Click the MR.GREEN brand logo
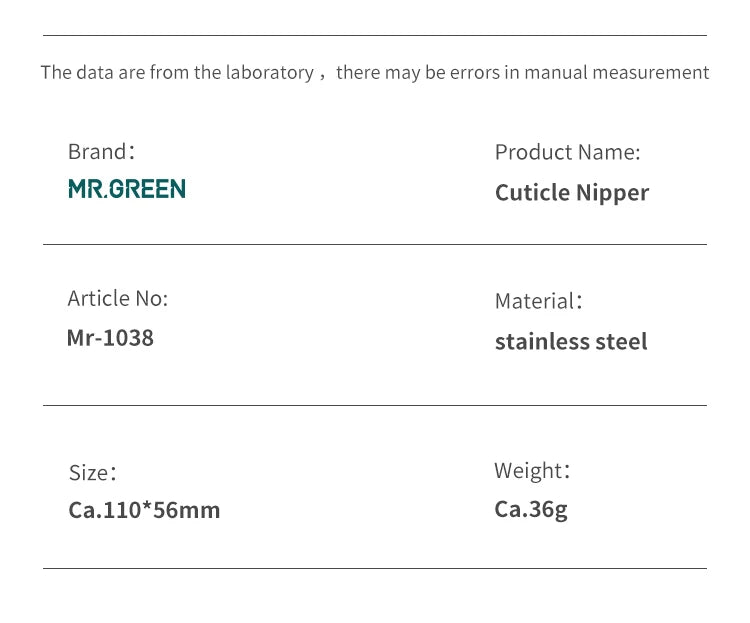The image size is (750, 623). click(x=127, y=189)
